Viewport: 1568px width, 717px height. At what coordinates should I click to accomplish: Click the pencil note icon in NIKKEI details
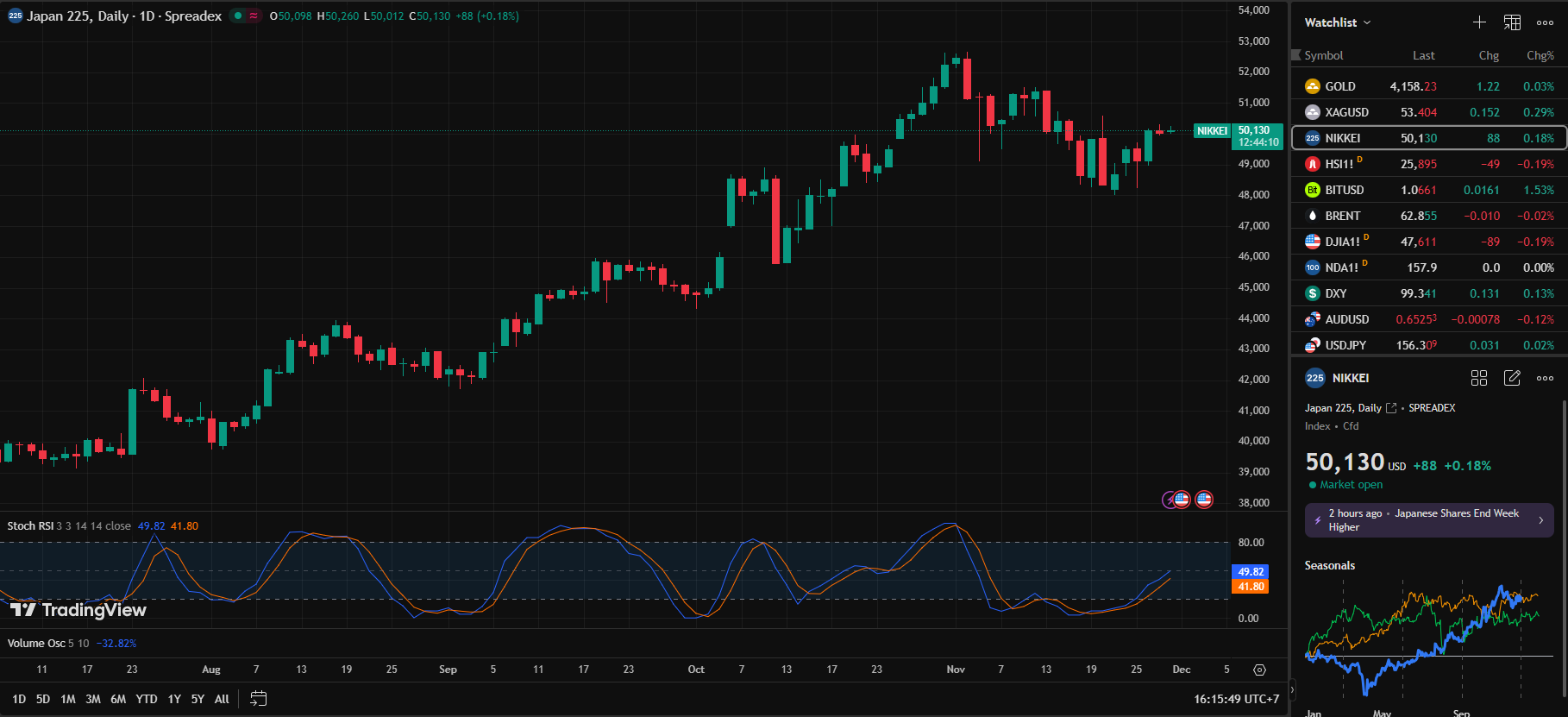coord(1512,378)
